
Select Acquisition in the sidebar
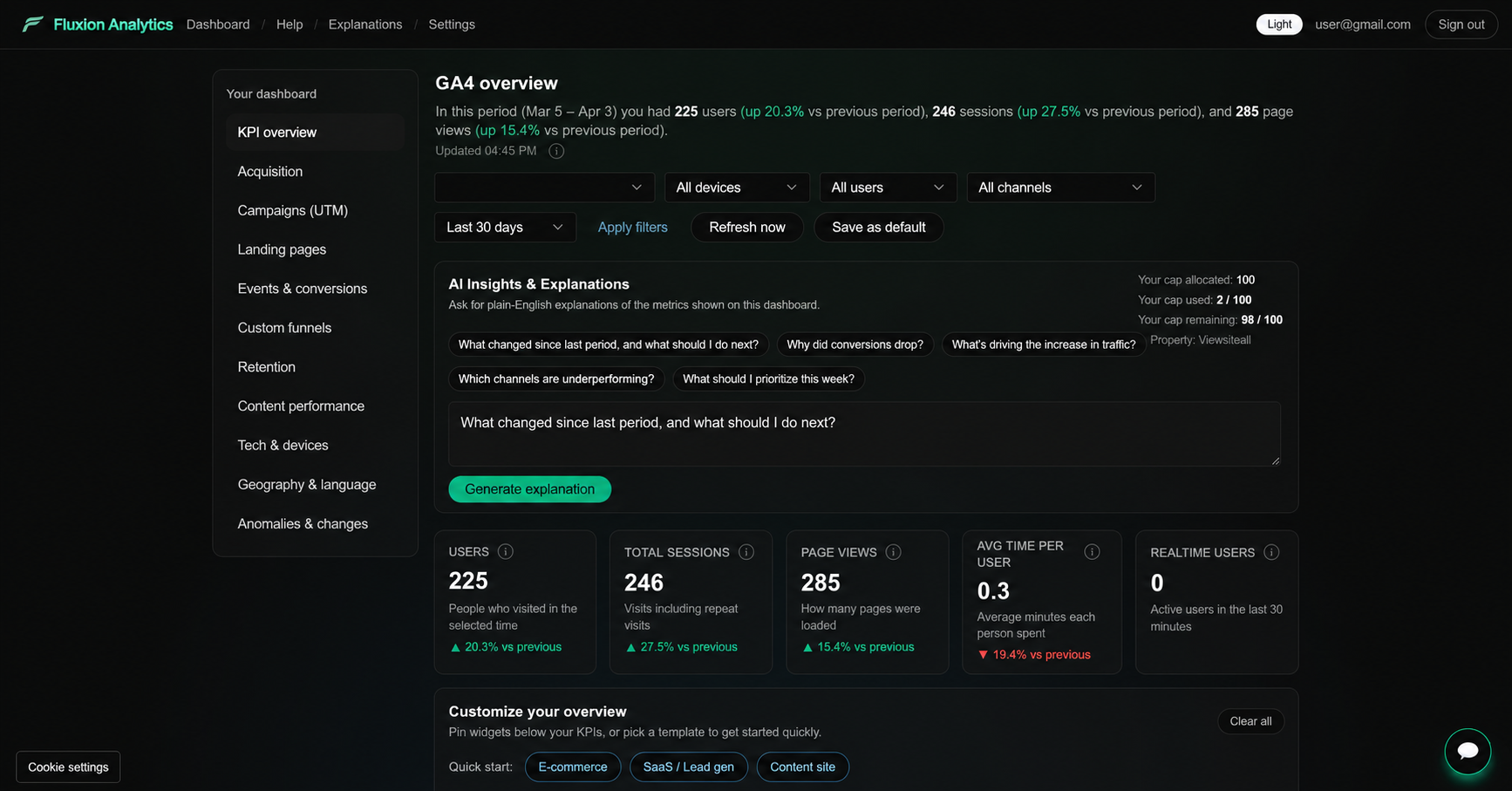[x=315, y=172]
